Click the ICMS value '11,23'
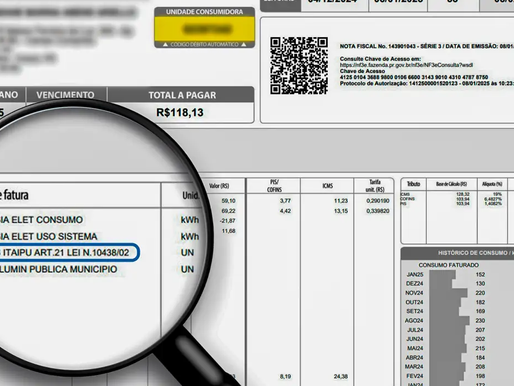Screen dimensions: 514x386 (341, 201)
